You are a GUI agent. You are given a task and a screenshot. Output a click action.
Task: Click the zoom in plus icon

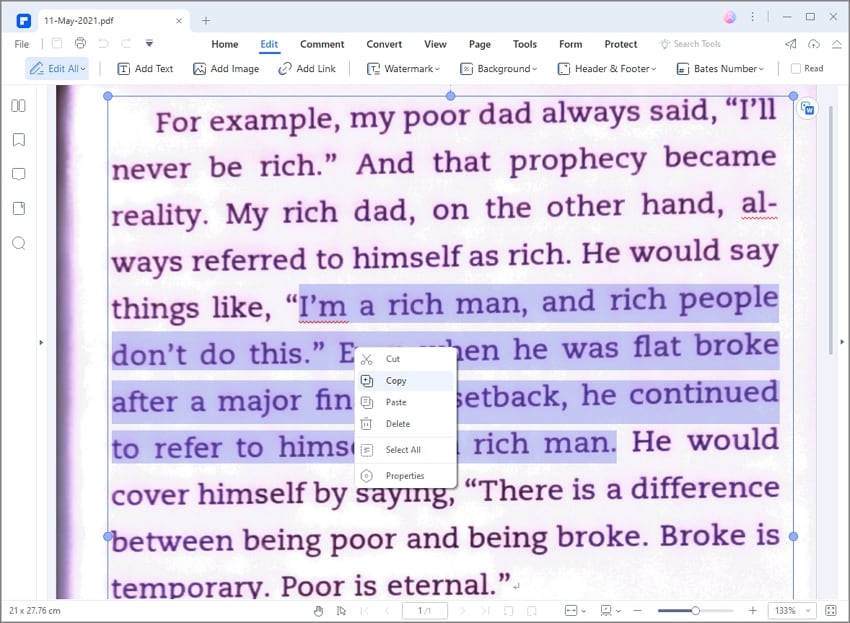[752, 611]
